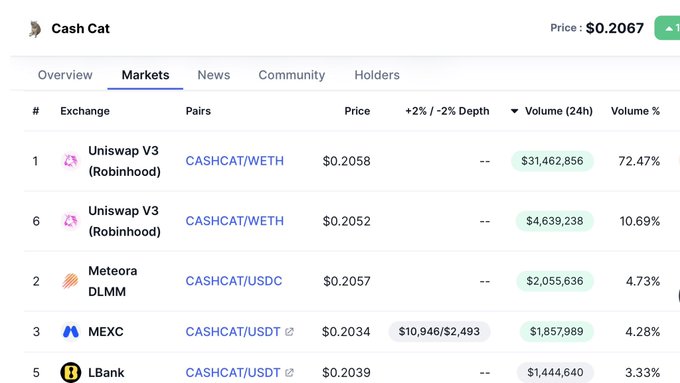This screenshot has width=680, height=383.
Task: Go to the Community tab
Action: (292, 75)
